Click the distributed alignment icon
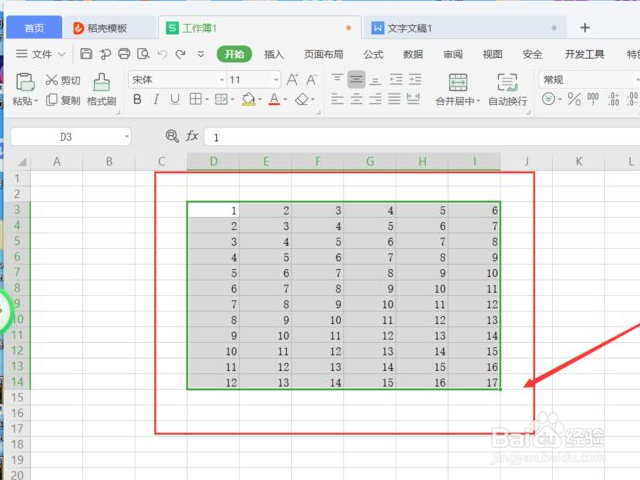 pyautogui.click(x=413, y=99)
